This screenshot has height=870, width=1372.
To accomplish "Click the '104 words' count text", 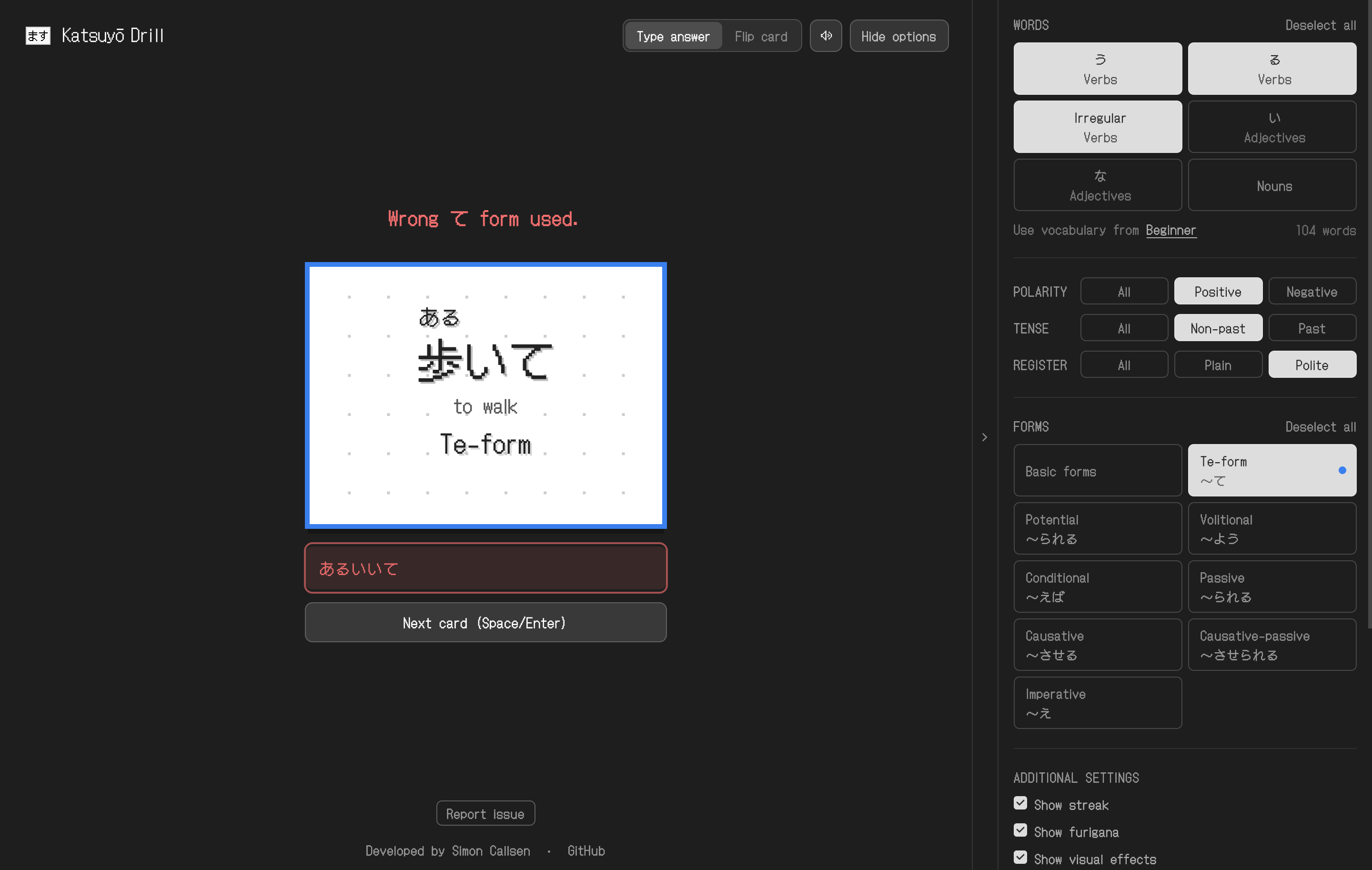I will (x=1326, y=231).
